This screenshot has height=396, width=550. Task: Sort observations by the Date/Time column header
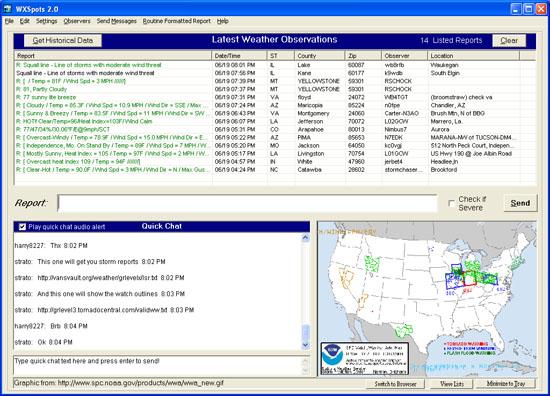click(240, 56)
